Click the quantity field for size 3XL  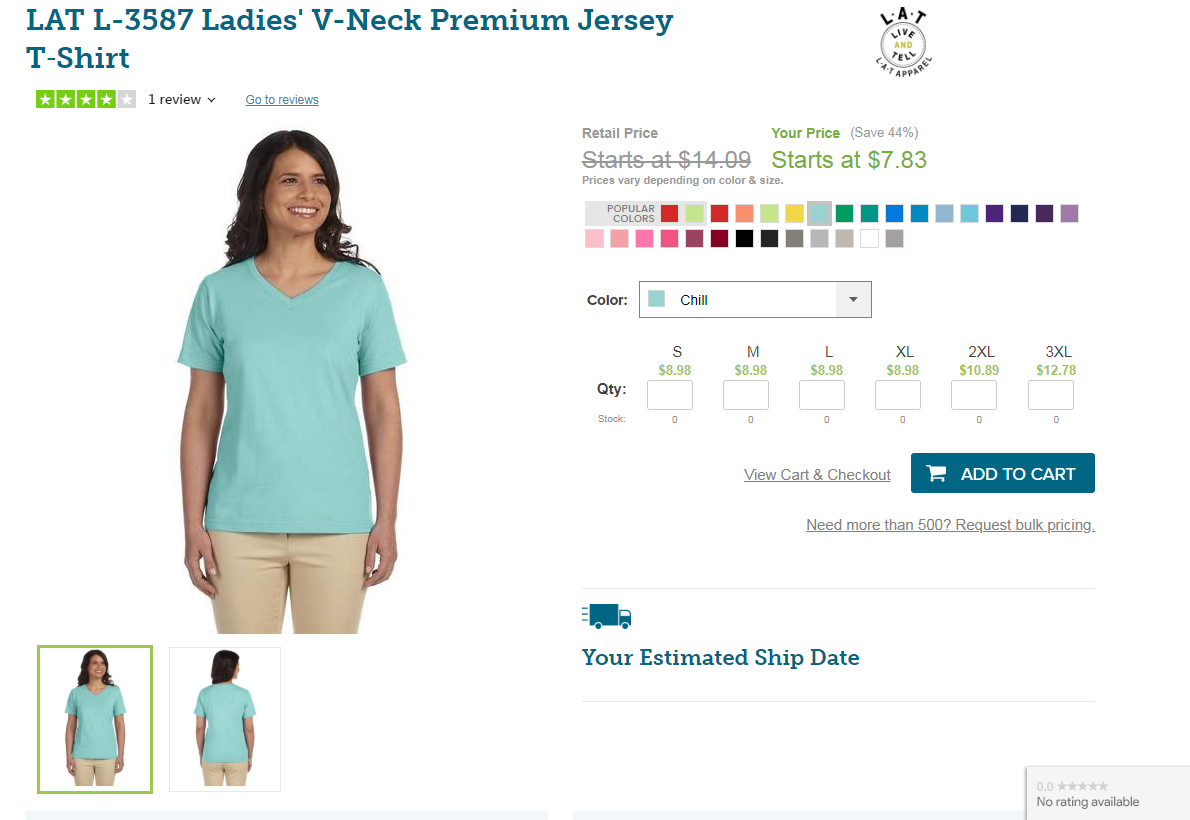tap(1050, 395)
